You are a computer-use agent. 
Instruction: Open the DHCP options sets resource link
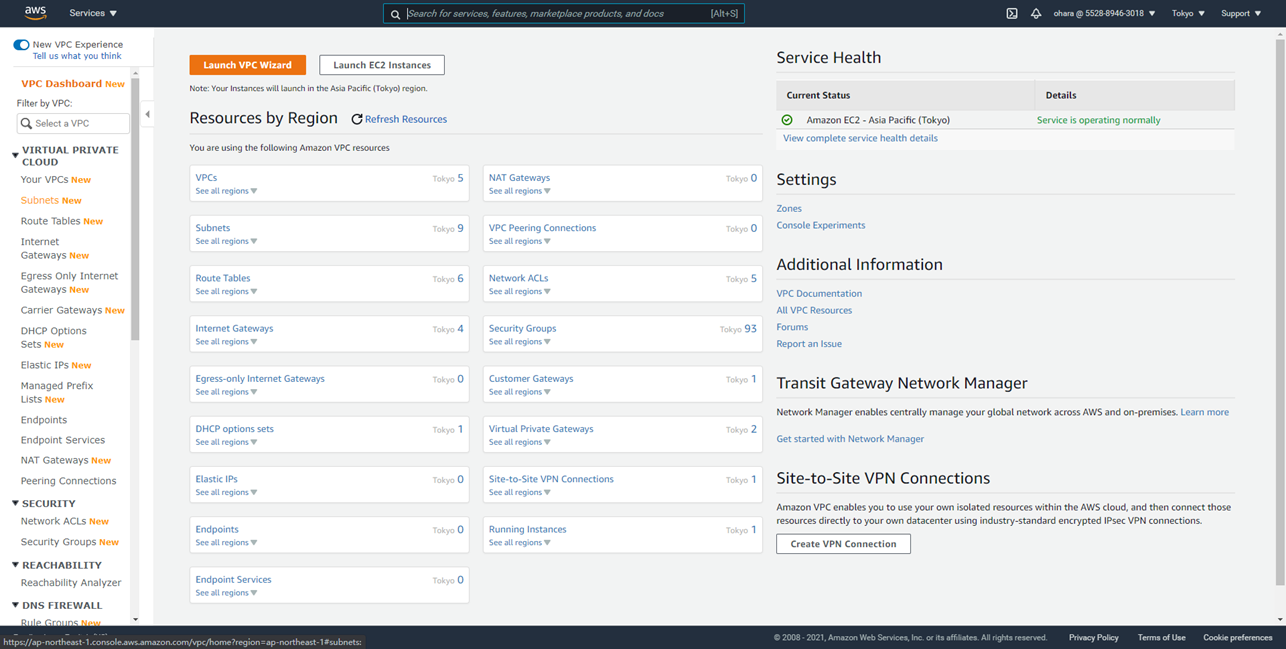pos(234,429)
